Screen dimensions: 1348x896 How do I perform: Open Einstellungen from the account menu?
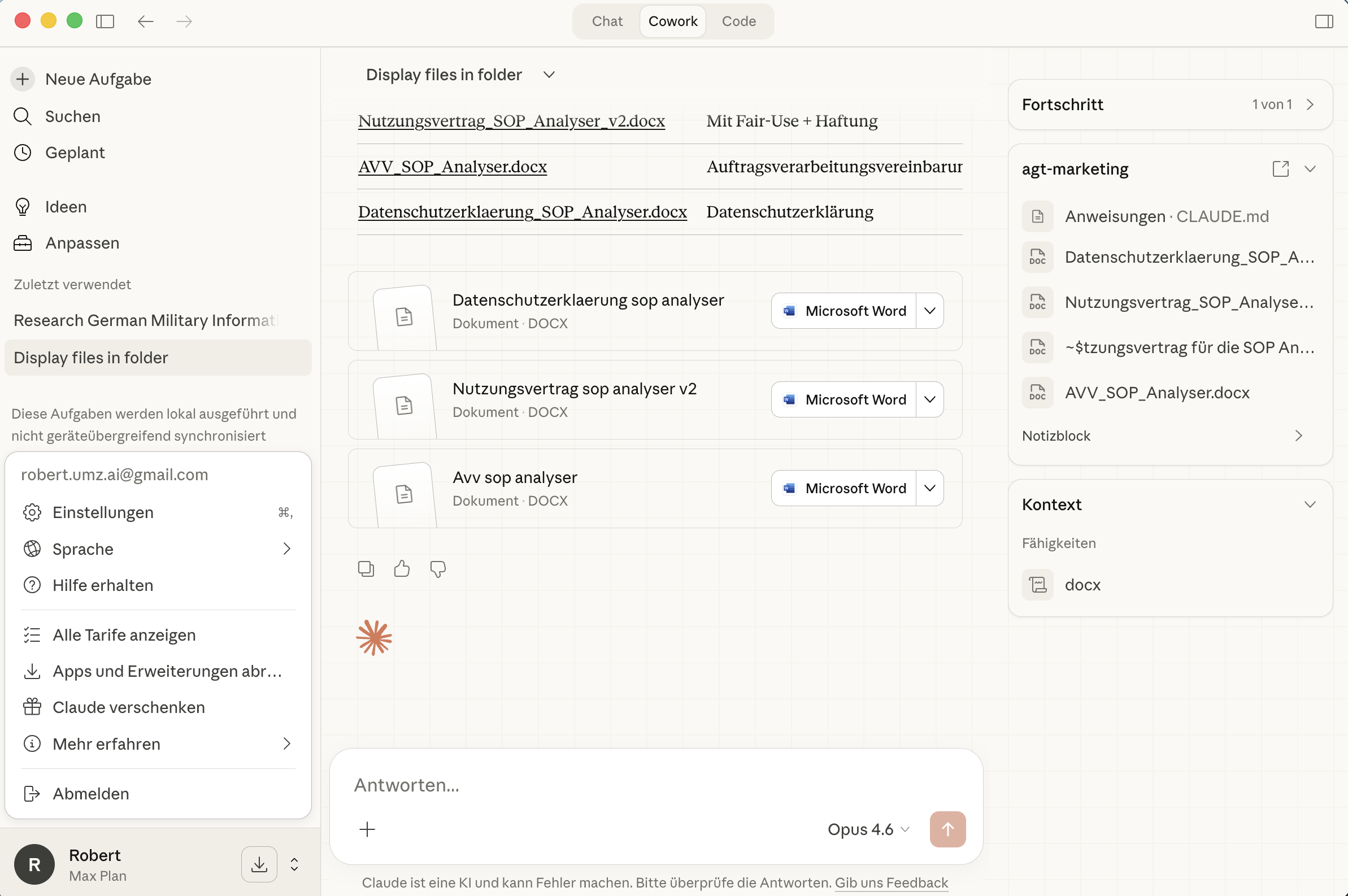pos(103,512)
